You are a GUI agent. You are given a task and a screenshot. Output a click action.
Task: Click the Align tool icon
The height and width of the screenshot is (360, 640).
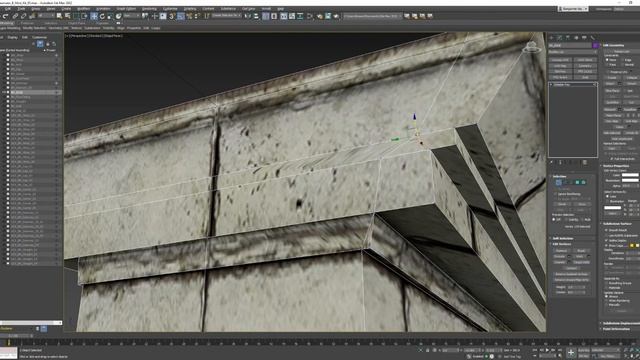tap(256, 16)
